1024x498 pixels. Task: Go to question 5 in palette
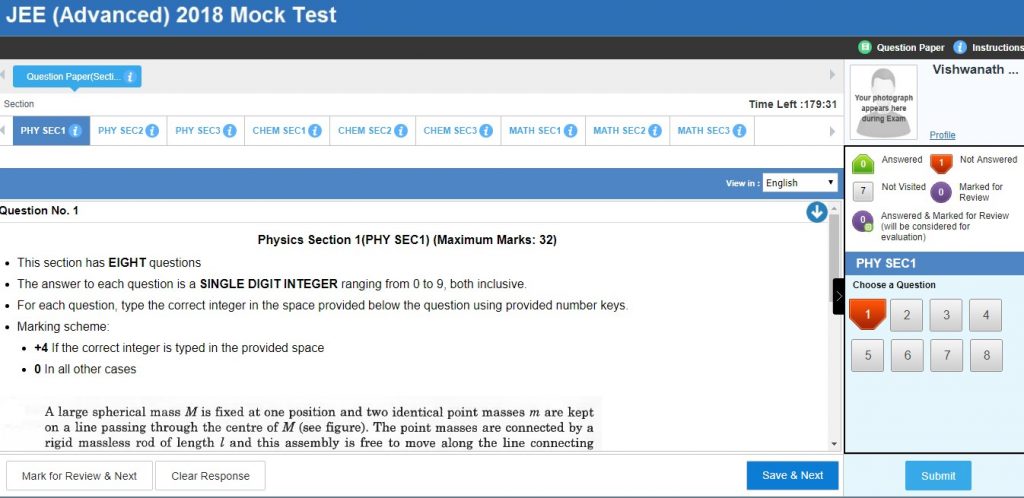click(867, 355)
